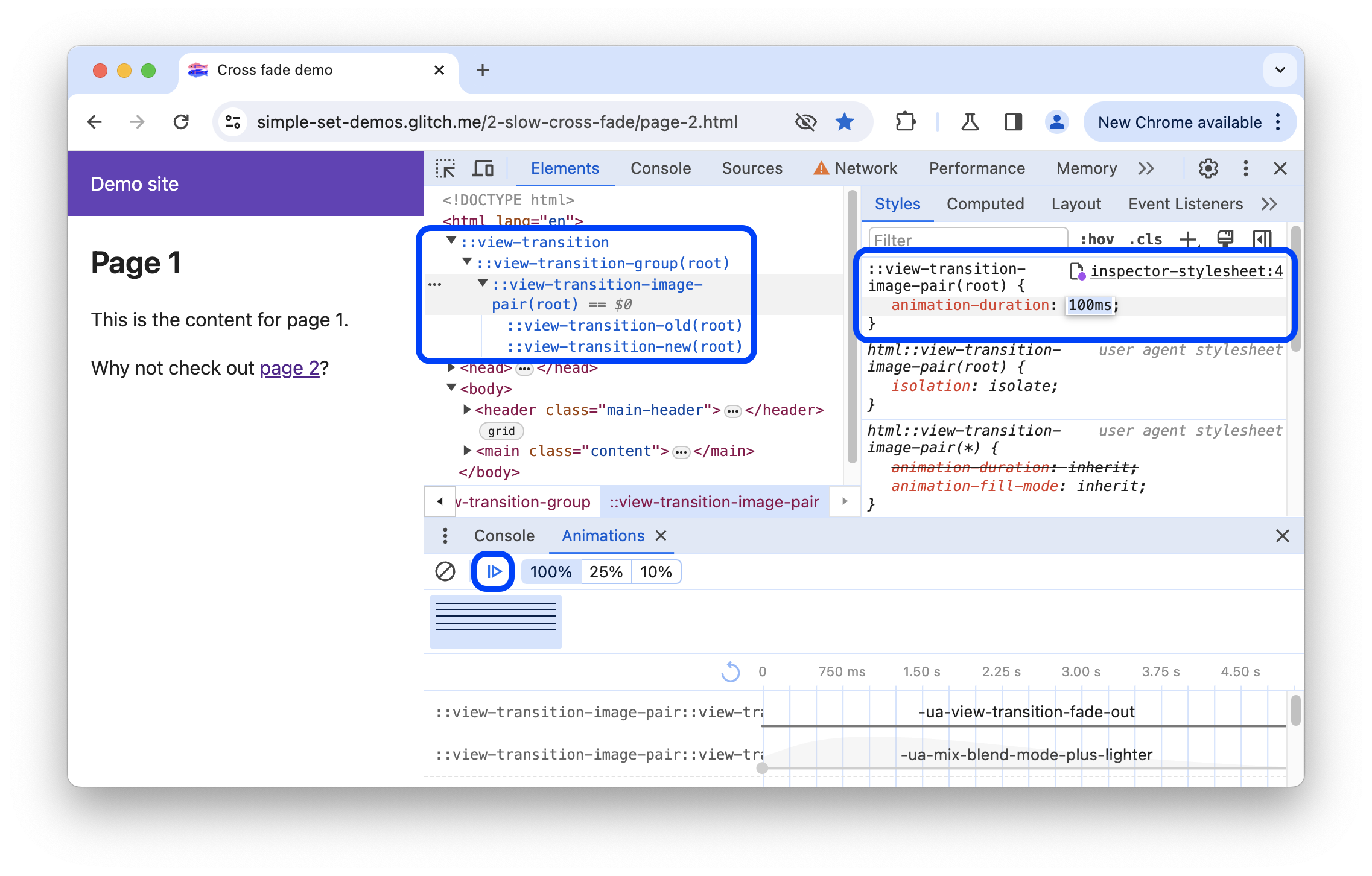Click the replay animation button

pos(492,571)
